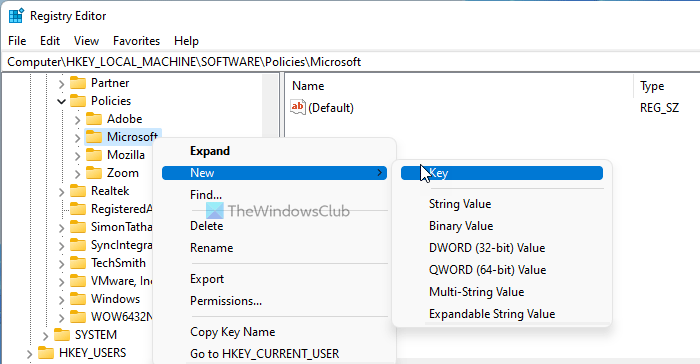Click the Zoom folder icon
This screenshot has width=700, height=364.
coord(94,173)
